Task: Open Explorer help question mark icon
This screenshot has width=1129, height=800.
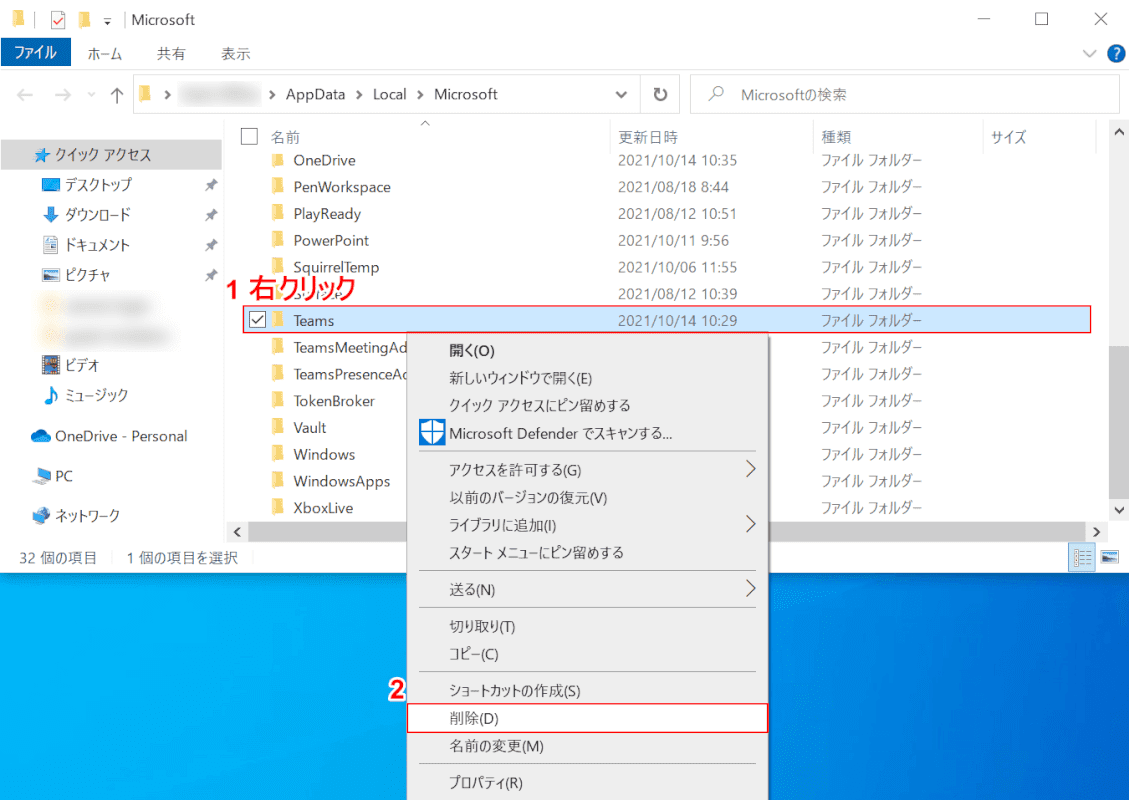Action: click(x=1115, y=53)
